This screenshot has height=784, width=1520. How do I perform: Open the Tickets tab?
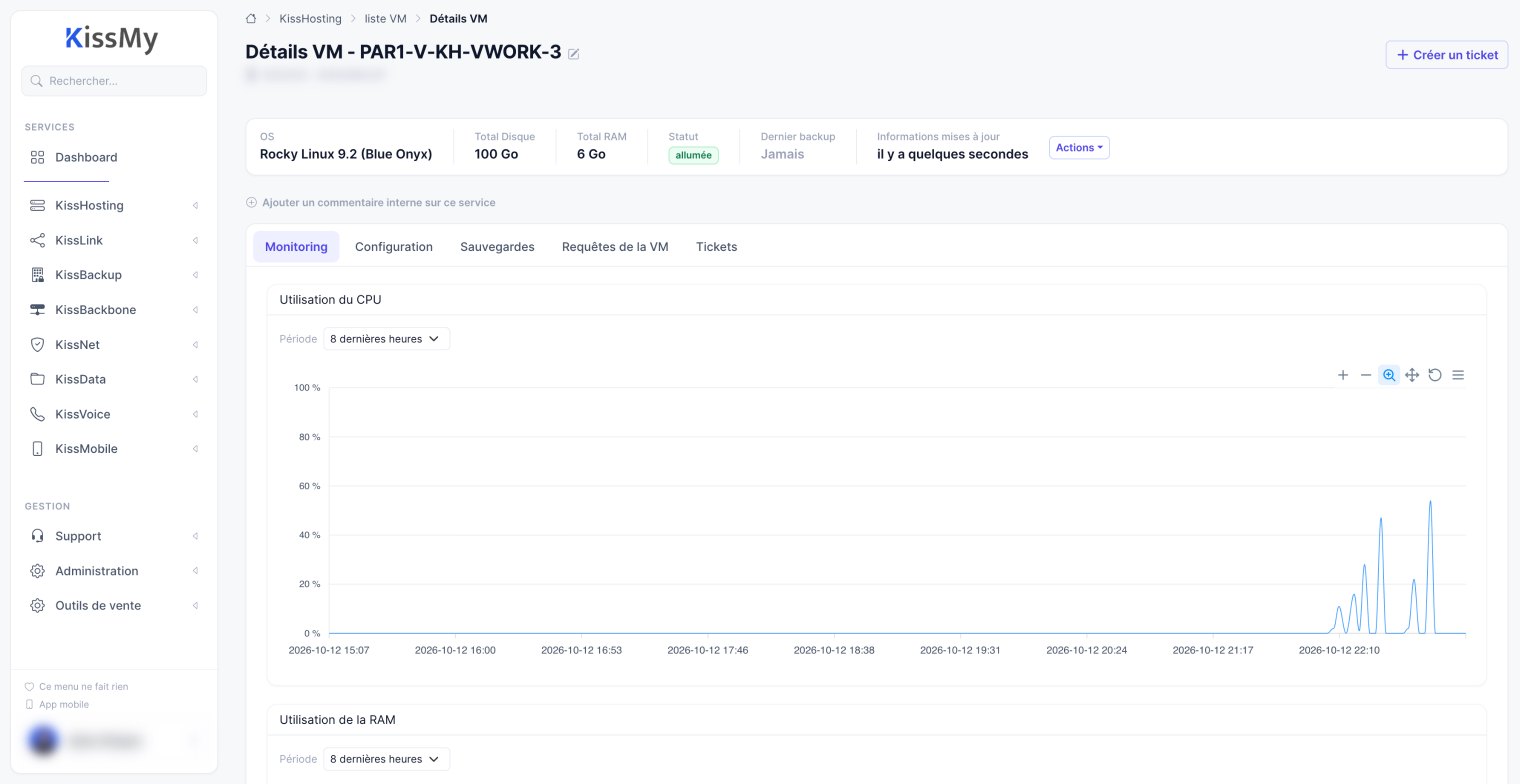[x=716, y=247]
